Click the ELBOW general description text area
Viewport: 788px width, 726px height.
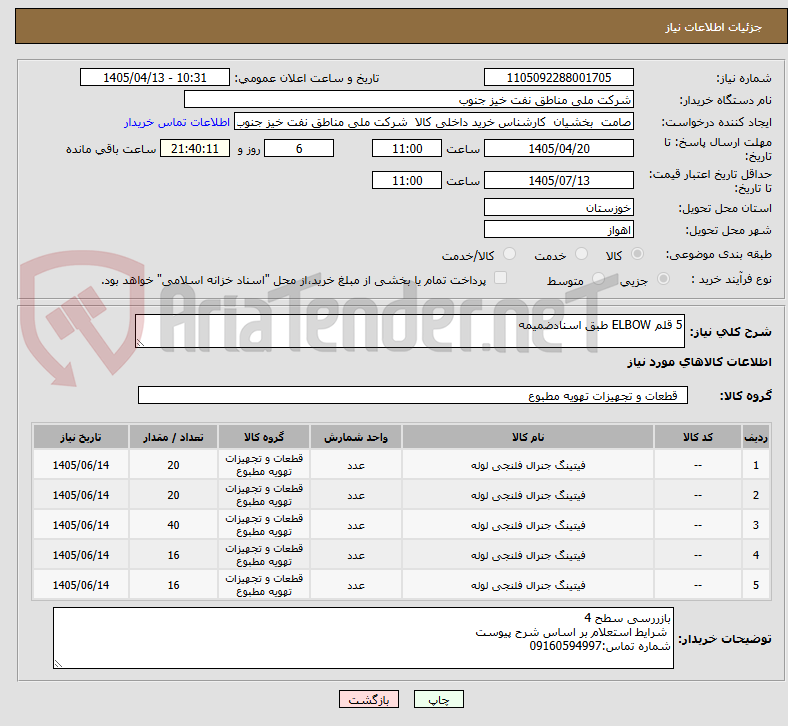coord(410,331)
